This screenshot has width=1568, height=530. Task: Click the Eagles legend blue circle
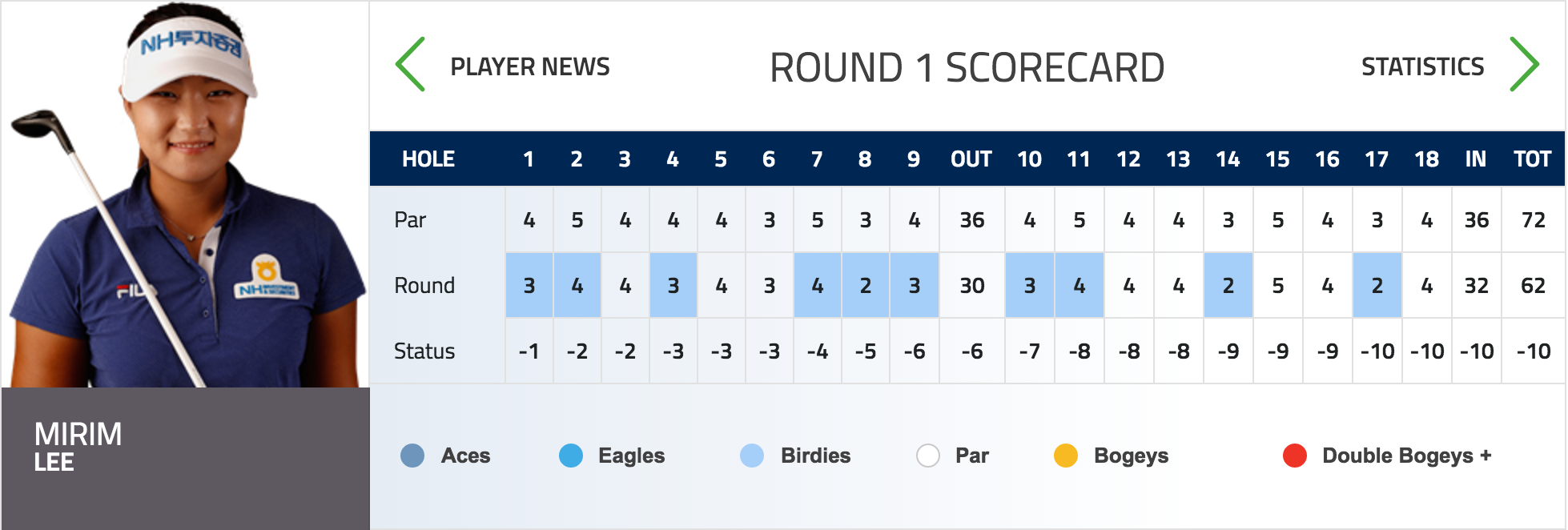click(571, 456)
